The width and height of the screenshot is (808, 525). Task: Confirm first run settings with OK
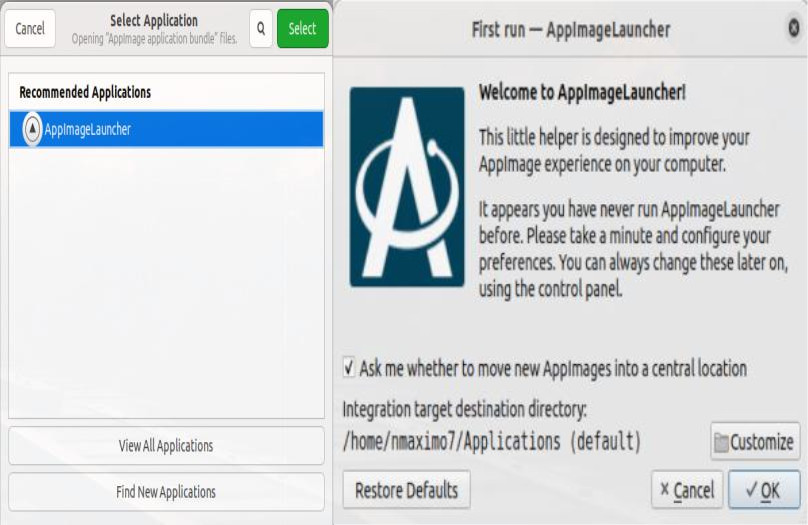click(764, 490)
